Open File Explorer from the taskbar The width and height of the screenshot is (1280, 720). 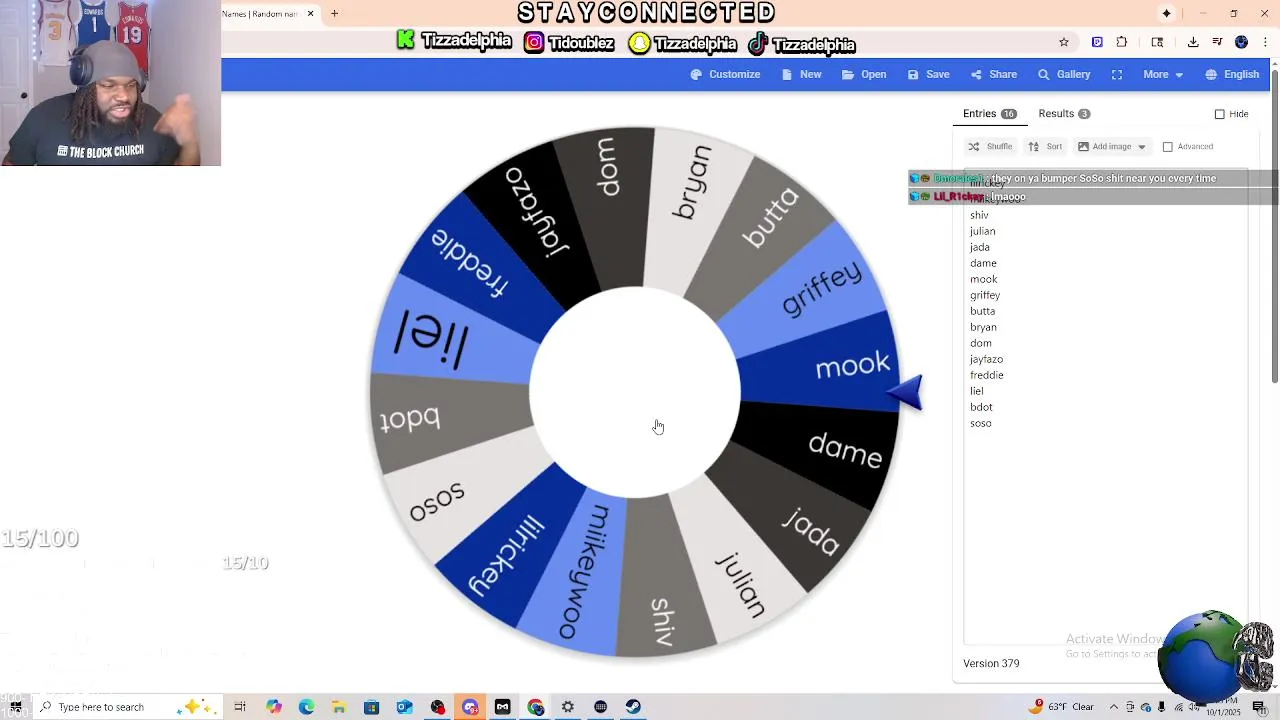click(339, 707)
